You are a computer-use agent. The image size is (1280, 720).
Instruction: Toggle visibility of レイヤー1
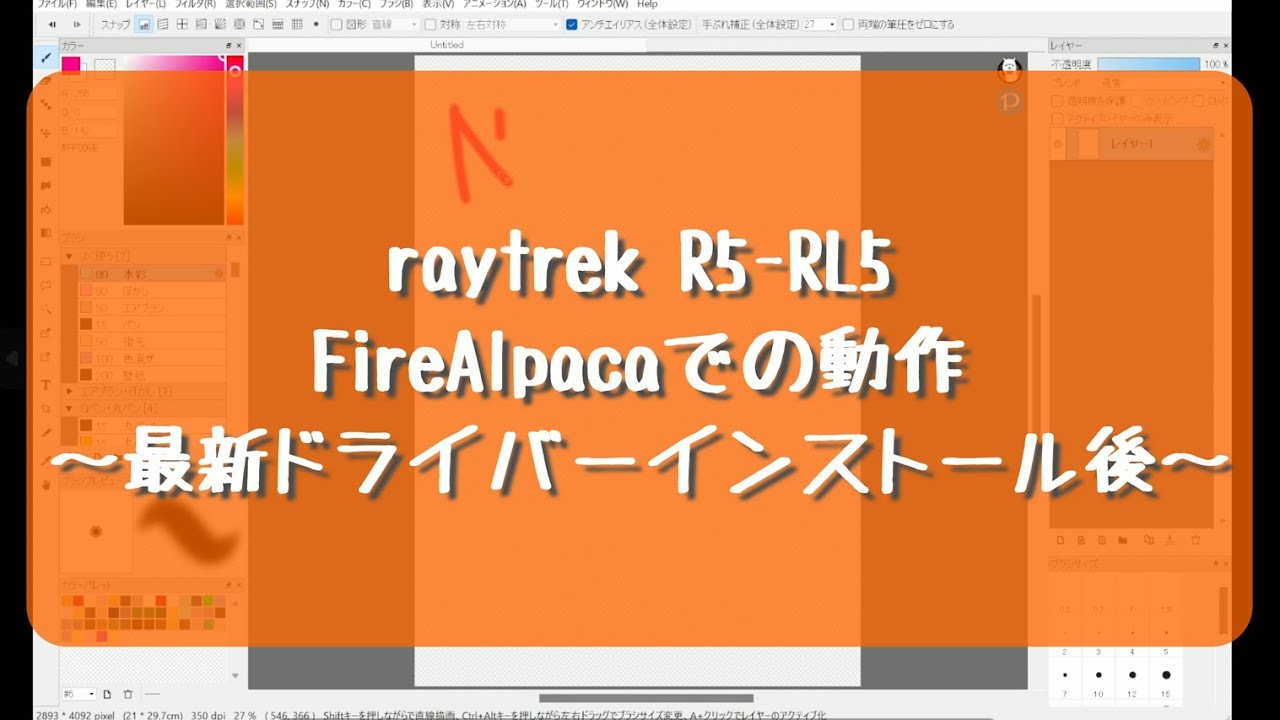1058,145
